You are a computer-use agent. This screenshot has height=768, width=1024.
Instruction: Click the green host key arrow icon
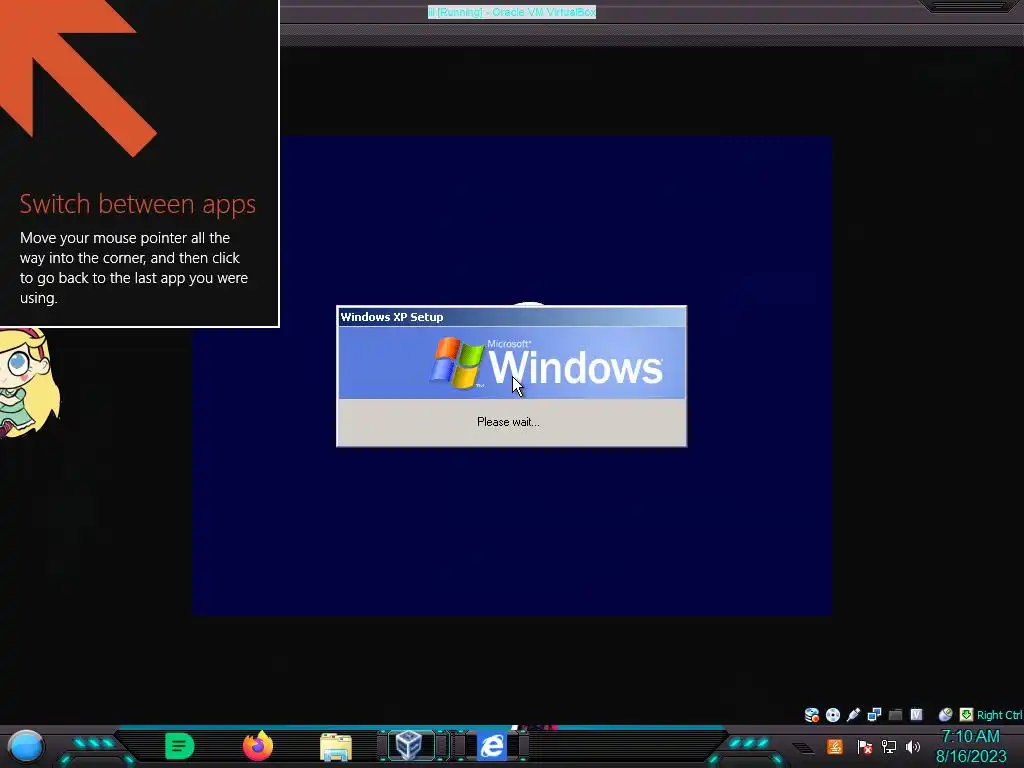(966, 715)
